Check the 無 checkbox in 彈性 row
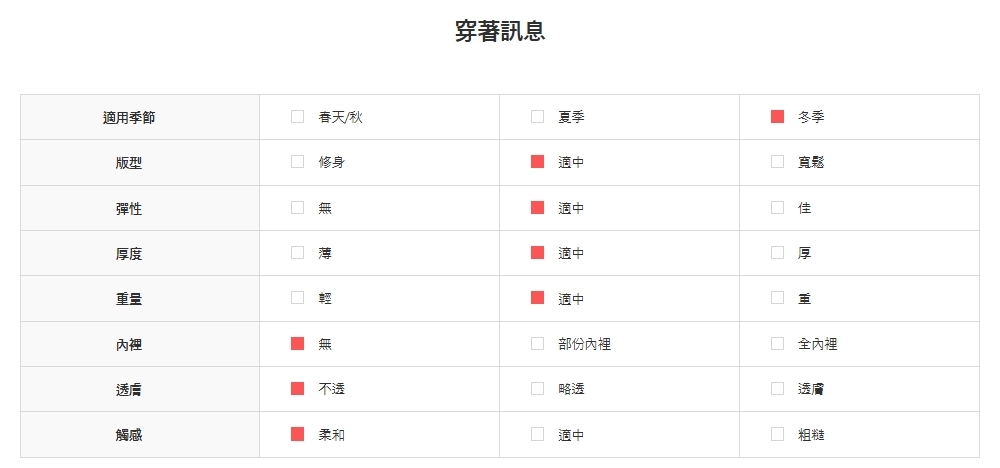 coord(297,208)
